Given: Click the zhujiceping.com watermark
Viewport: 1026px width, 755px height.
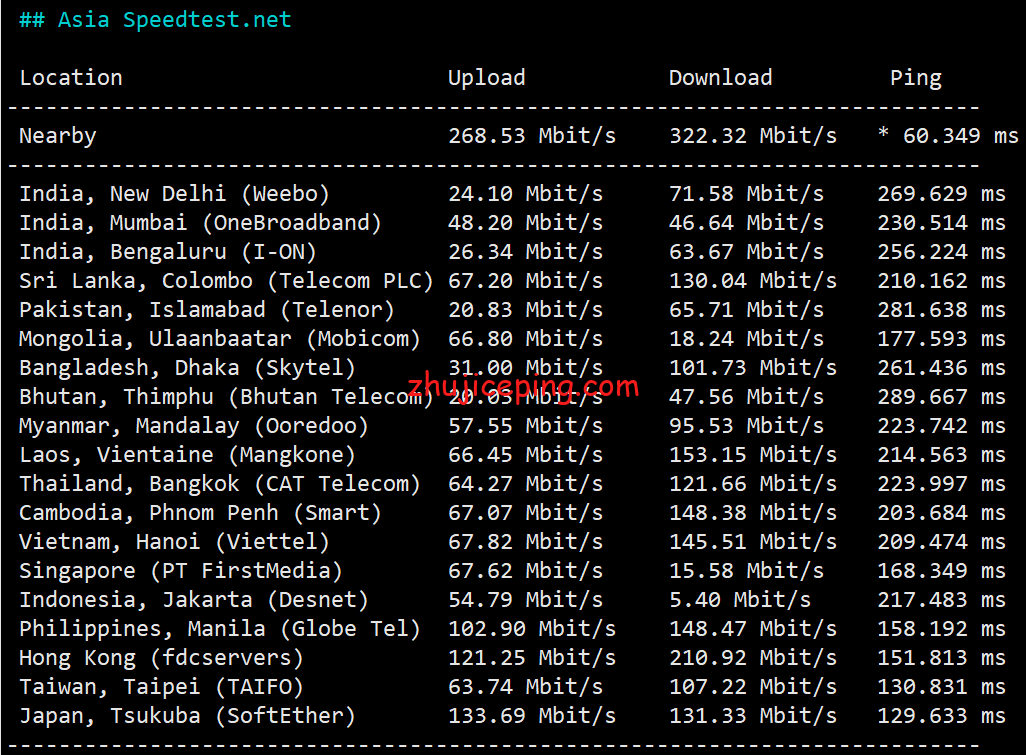Looking at the screenshot, I should point(523,387).
